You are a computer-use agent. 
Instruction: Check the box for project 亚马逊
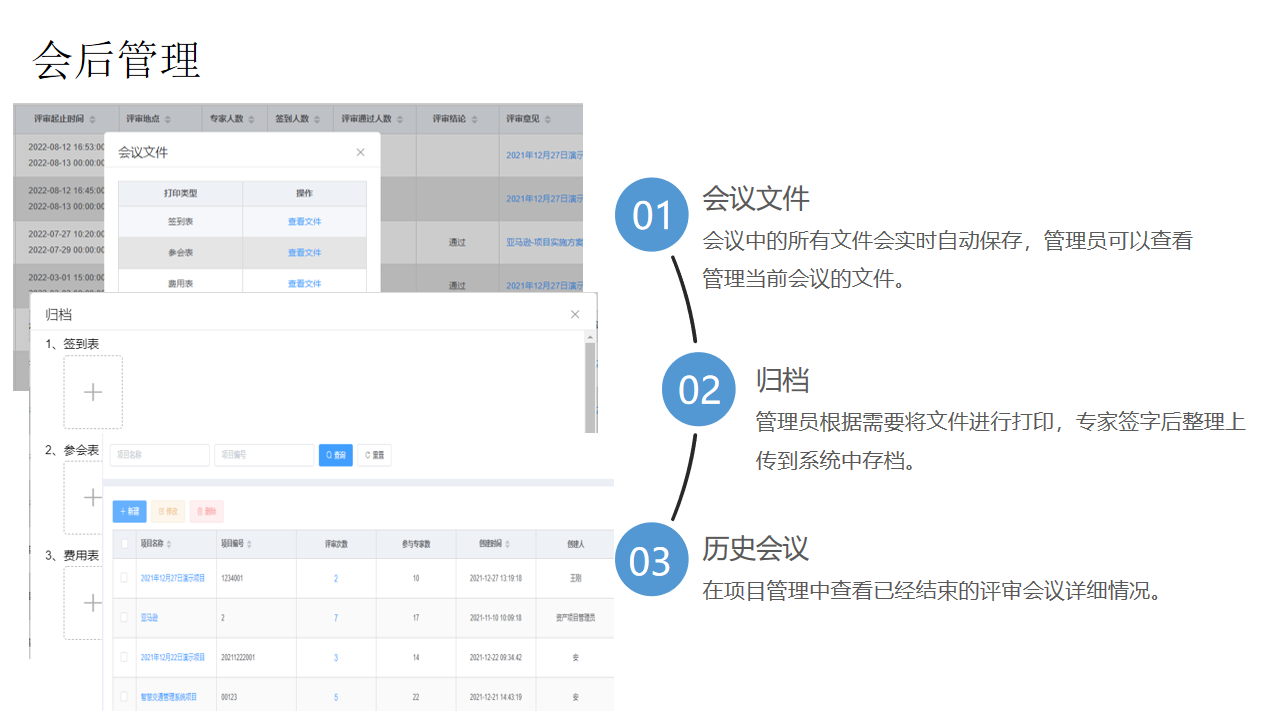(x=124, y=618)
